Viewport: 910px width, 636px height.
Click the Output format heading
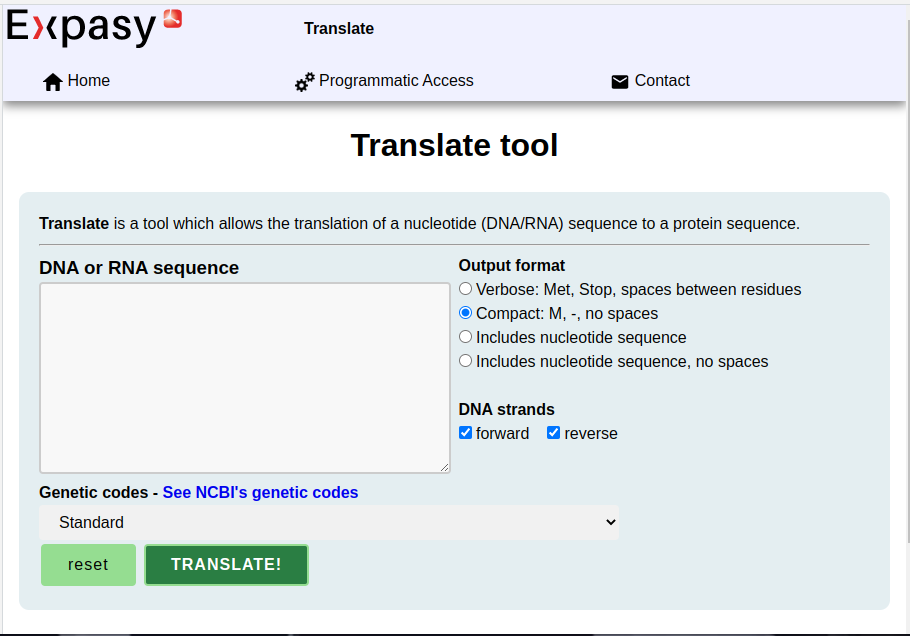pos(511,265)
